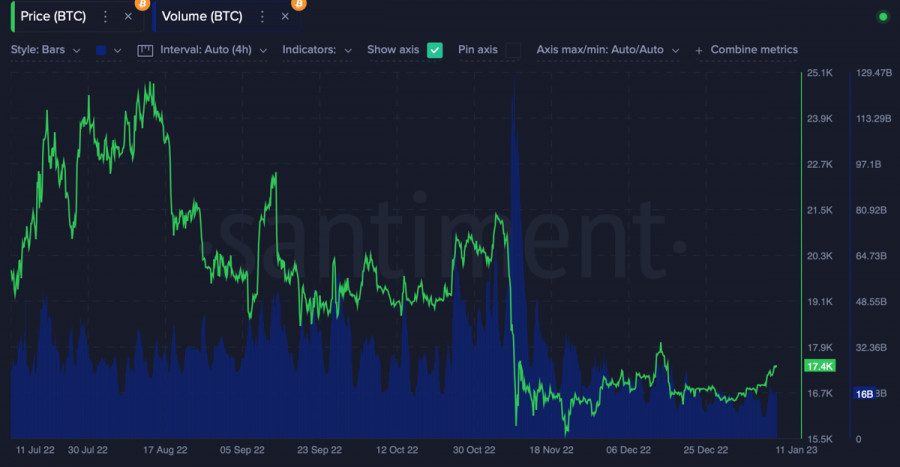Click the 16B current volume label

coord(864,394)
